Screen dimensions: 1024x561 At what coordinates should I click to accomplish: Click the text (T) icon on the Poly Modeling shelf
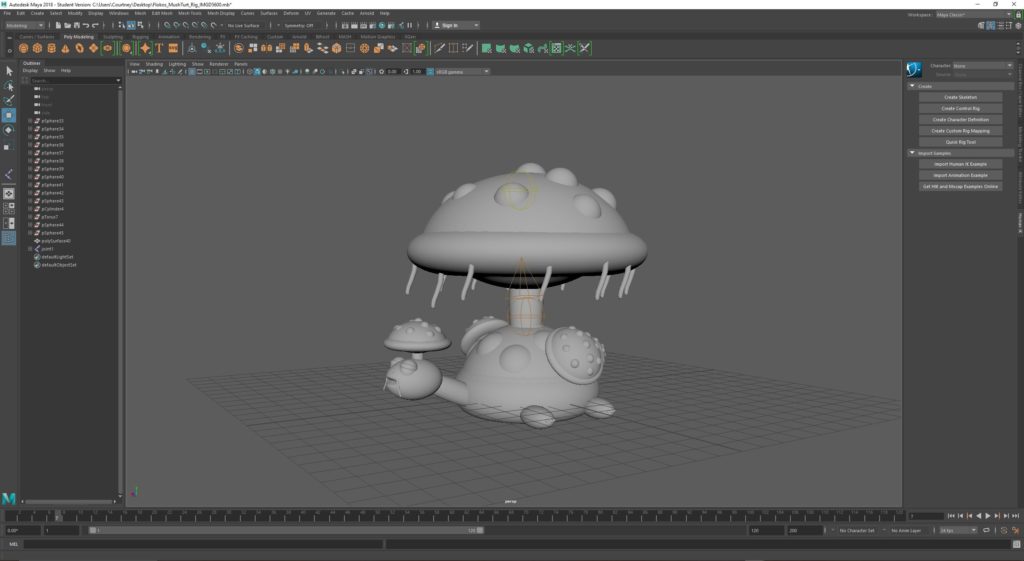159,48
